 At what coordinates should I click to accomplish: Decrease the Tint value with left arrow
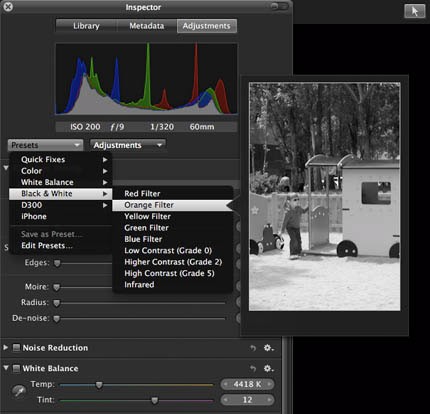(x=225, y=399)
